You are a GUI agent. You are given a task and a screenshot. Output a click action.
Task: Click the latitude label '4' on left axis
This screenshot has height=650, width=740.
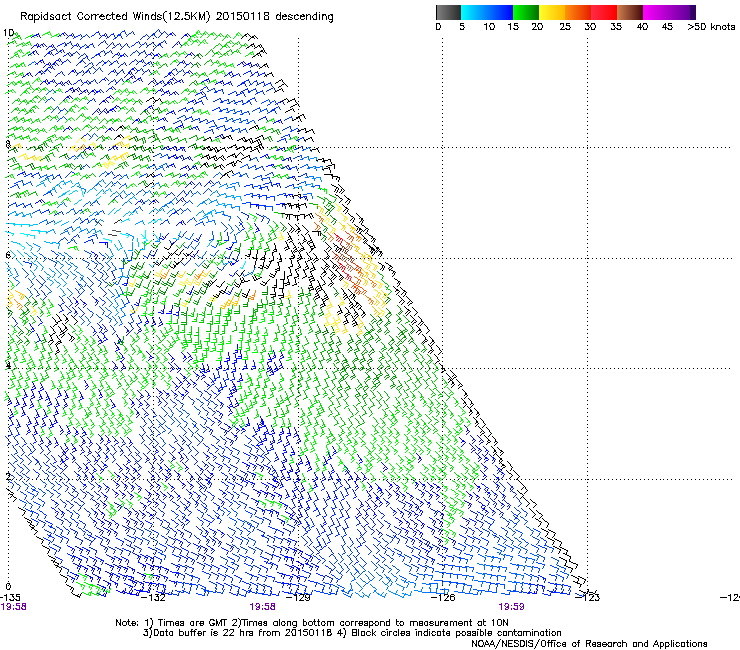8,366
